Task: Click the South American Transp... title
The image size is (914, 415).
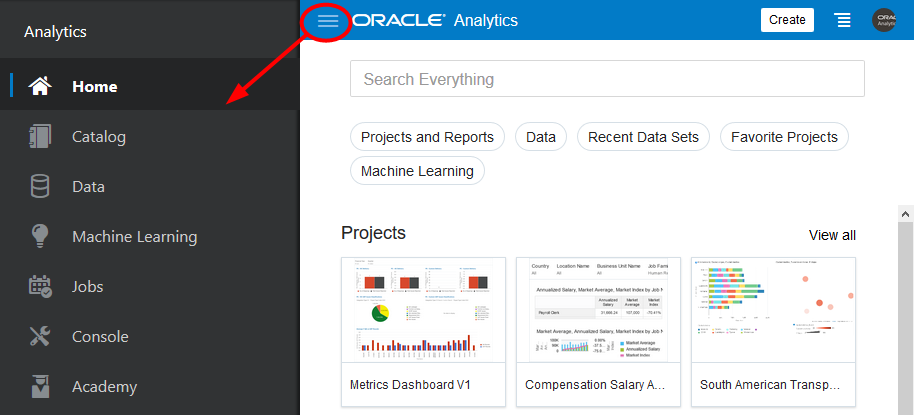Action: [770, 385]
